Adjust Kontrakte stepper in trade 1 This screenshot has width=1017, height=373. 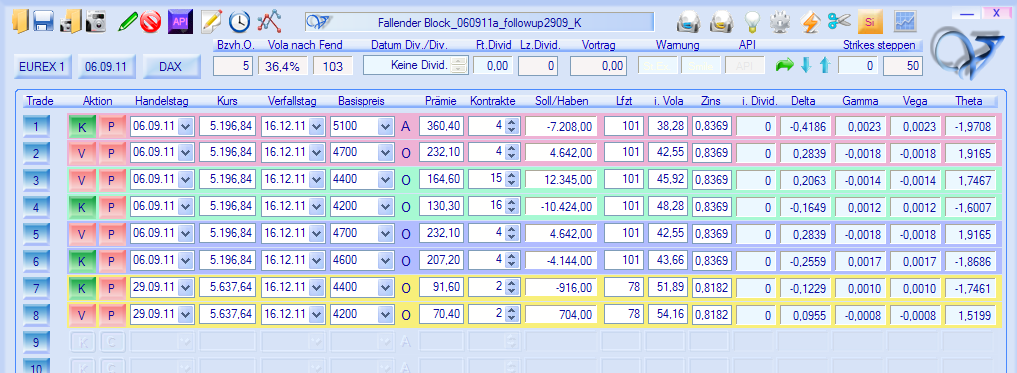point(511,126)
